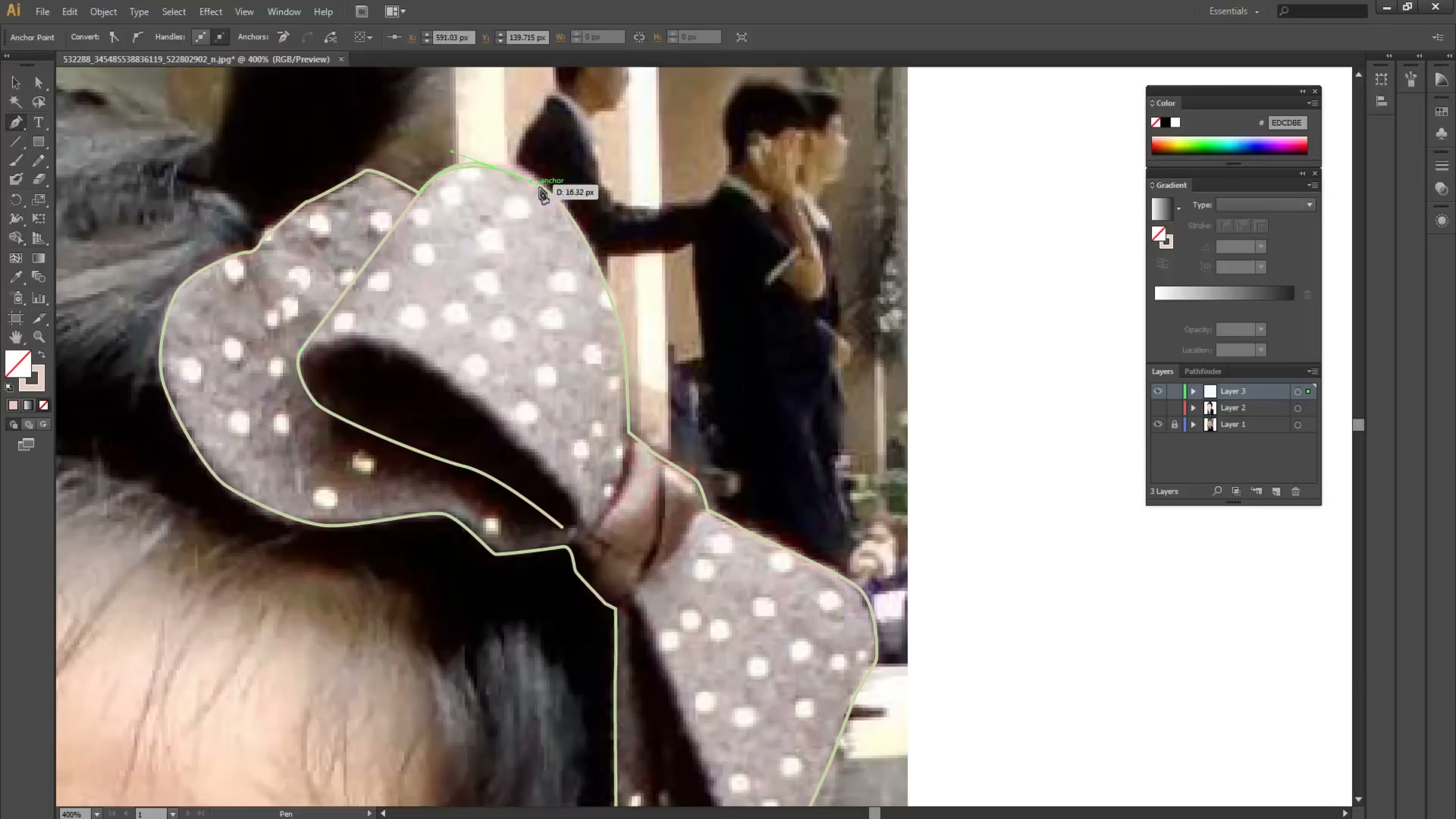Set fill mode to None in toolbox
Image resolution: width=1456 pixels, height=819 pixels.
point(43,406)
